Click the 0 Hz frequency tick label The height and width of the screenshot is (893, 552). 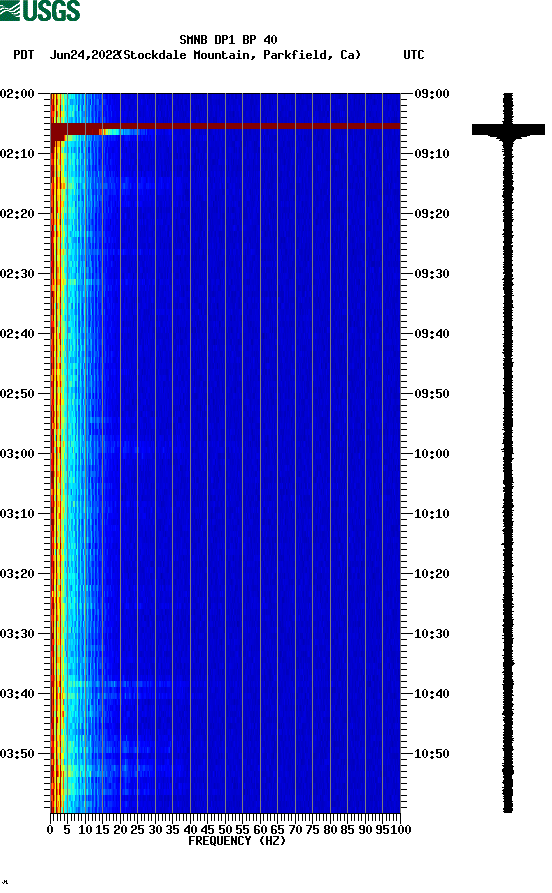click(x=50, y=830)
